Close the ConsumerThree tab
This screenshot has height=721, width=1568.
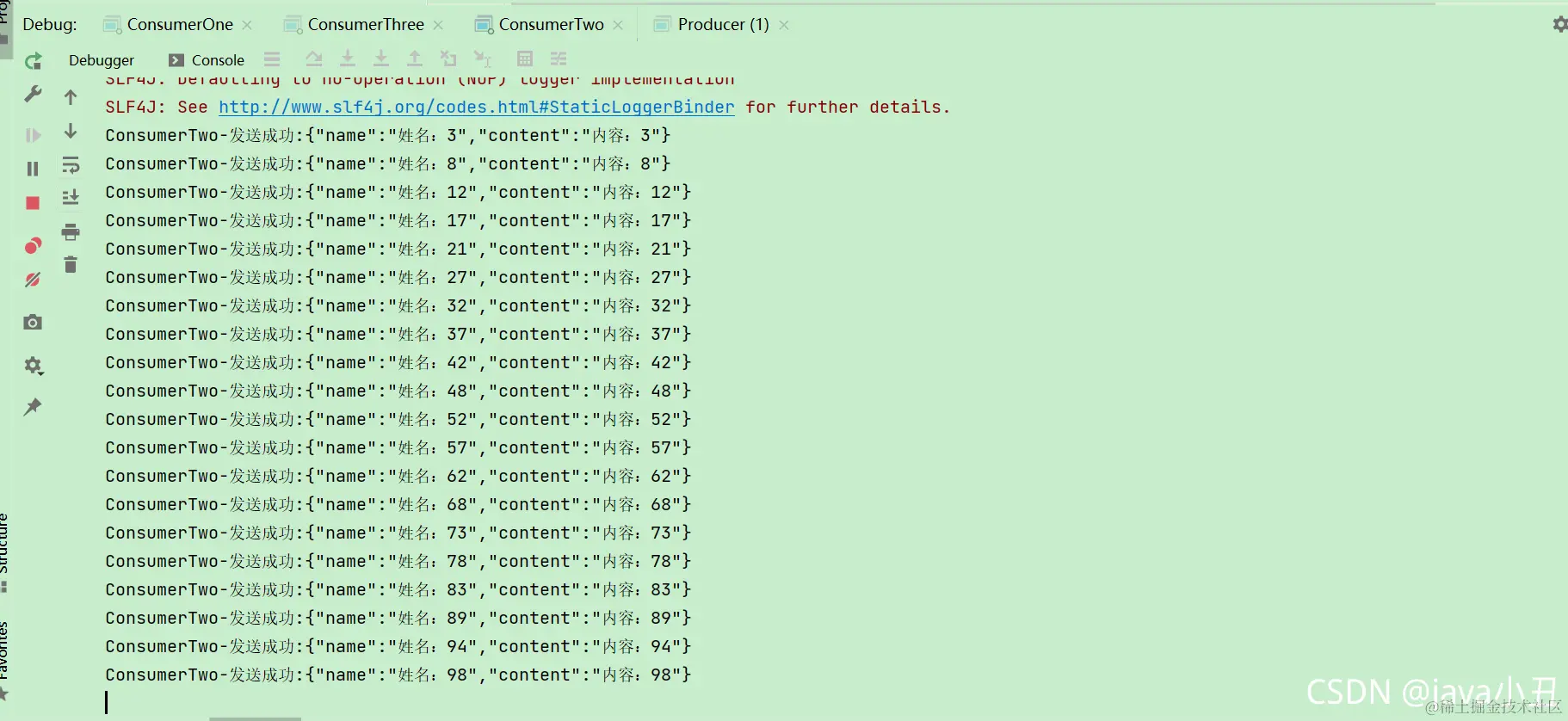click(438, 25)
